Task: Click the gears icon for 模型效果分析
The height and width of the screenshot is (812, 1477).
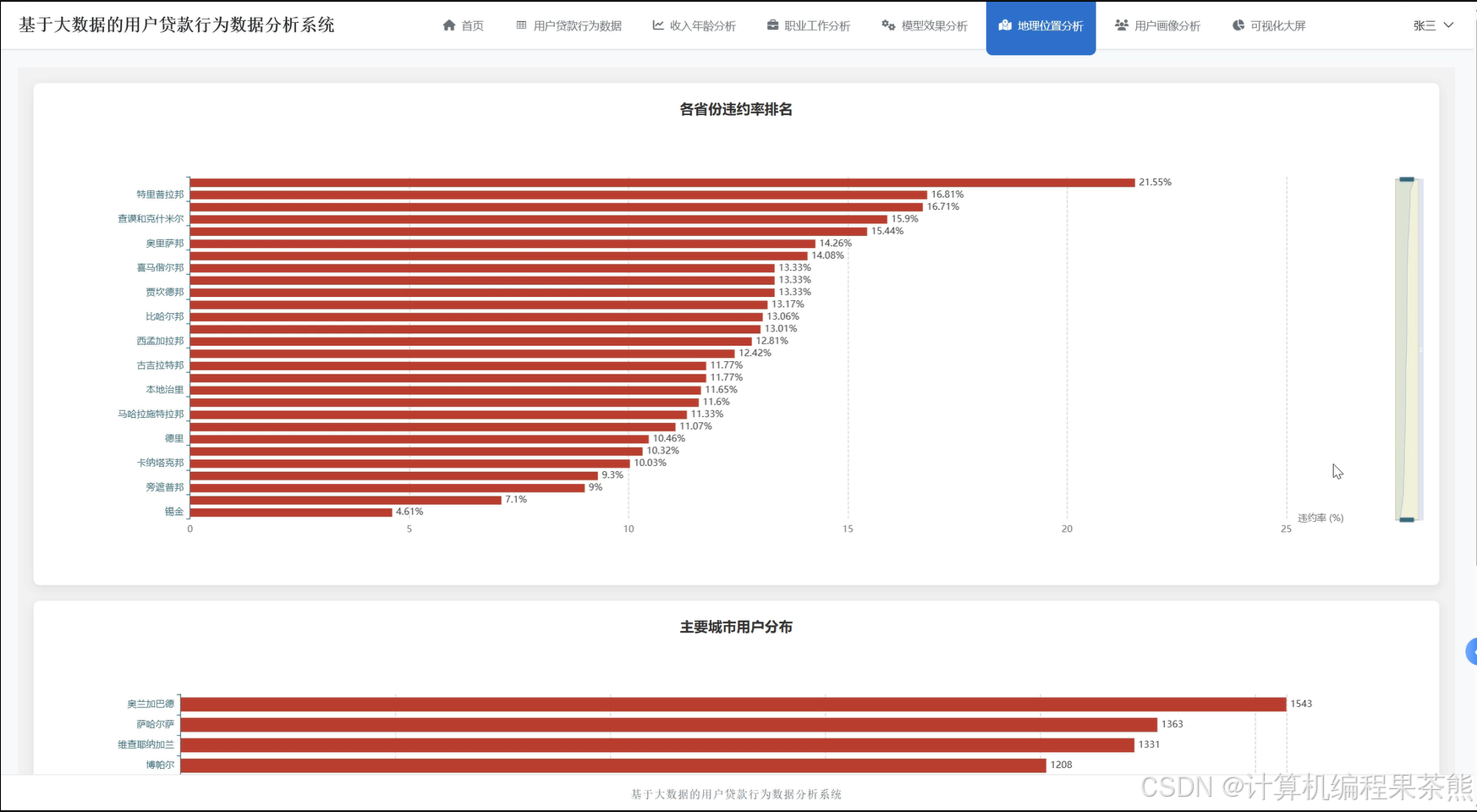Action: coord(887,25)
